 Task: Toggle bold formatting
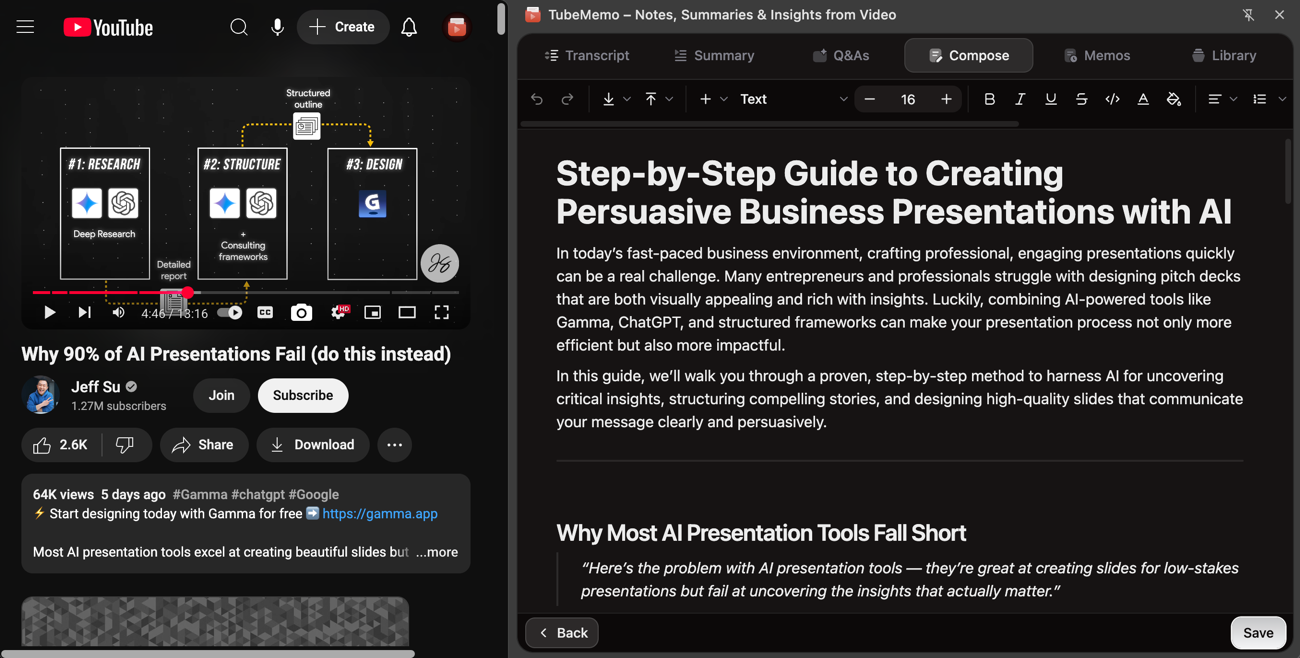pos(989,99)
